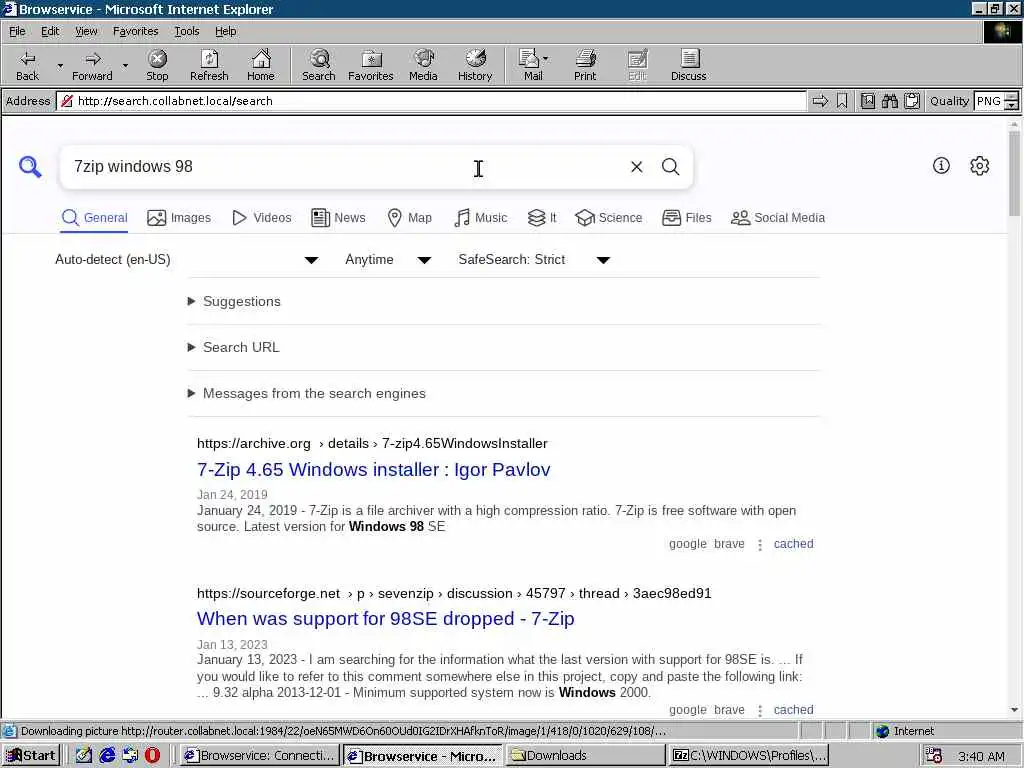The height and width of the screenshot is (768, 1024).
Task: Click the Stop toolbar button
Action: [157, 65]
